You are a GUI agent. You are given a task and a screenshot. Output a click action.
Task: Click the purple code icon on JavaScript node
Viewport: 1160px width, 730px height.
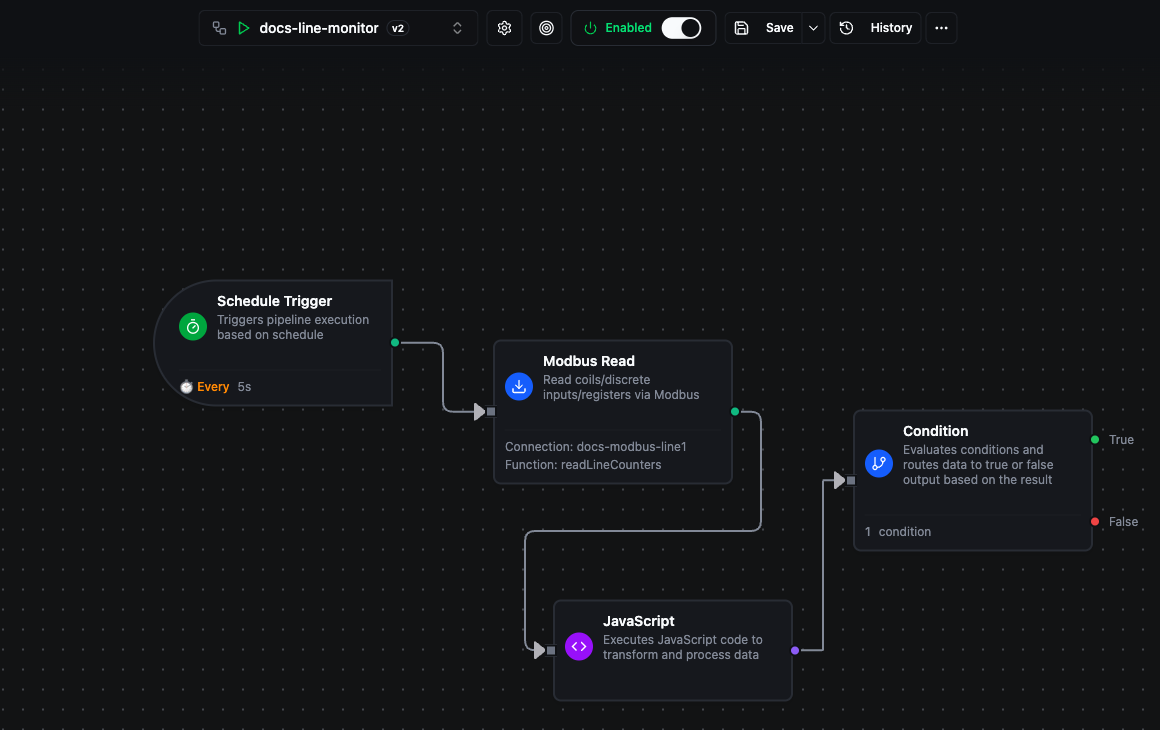point(579,646)
